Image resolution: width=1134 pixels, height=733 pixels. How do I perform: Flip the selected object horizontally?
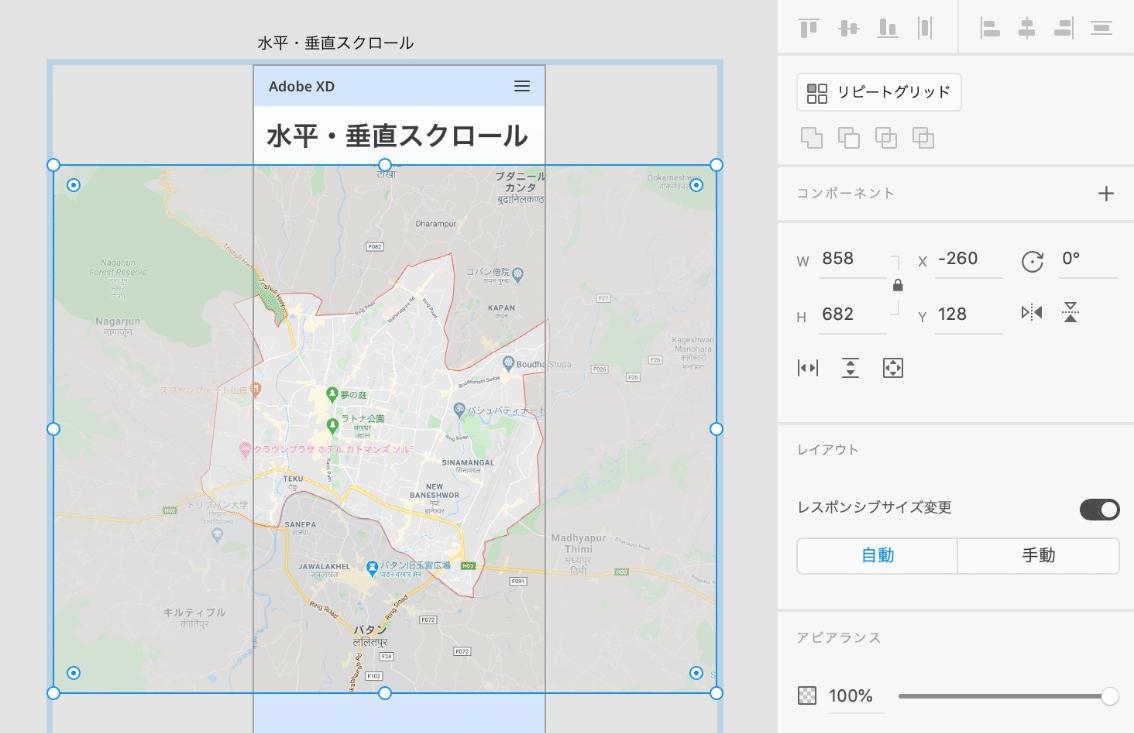pos(1033,313)
